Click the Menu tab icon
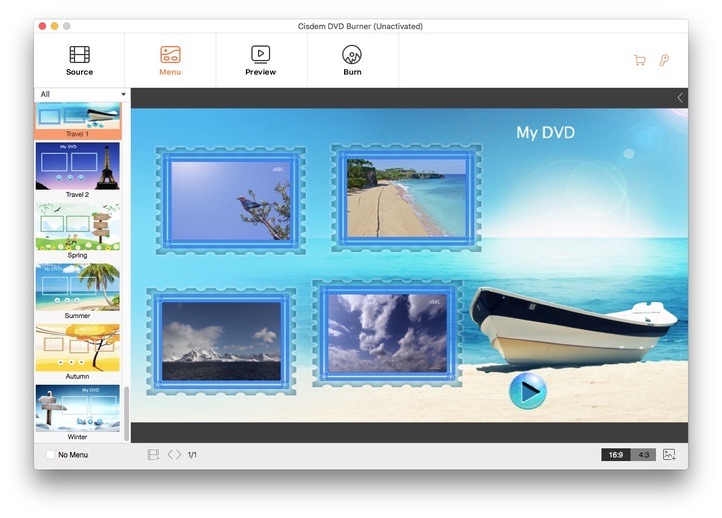 pos(170,54)
